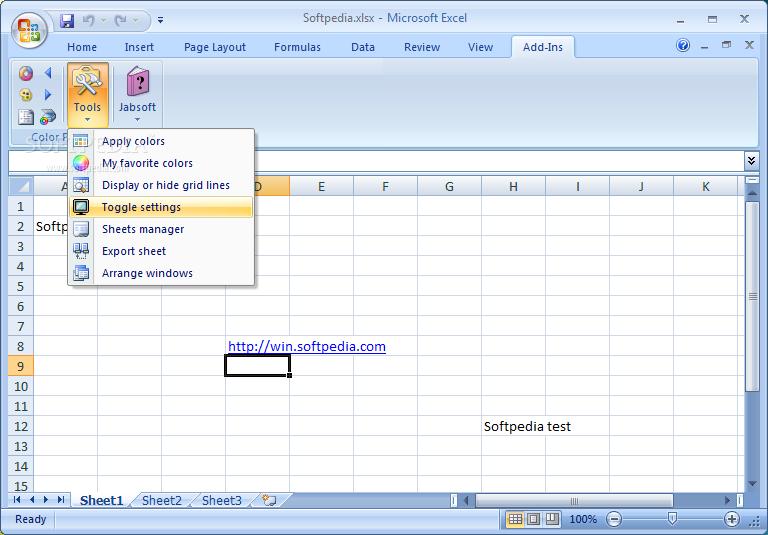Go to last sheet navigation arrow
The width and height of the screenshot is (768, 535).
(61, 500)
